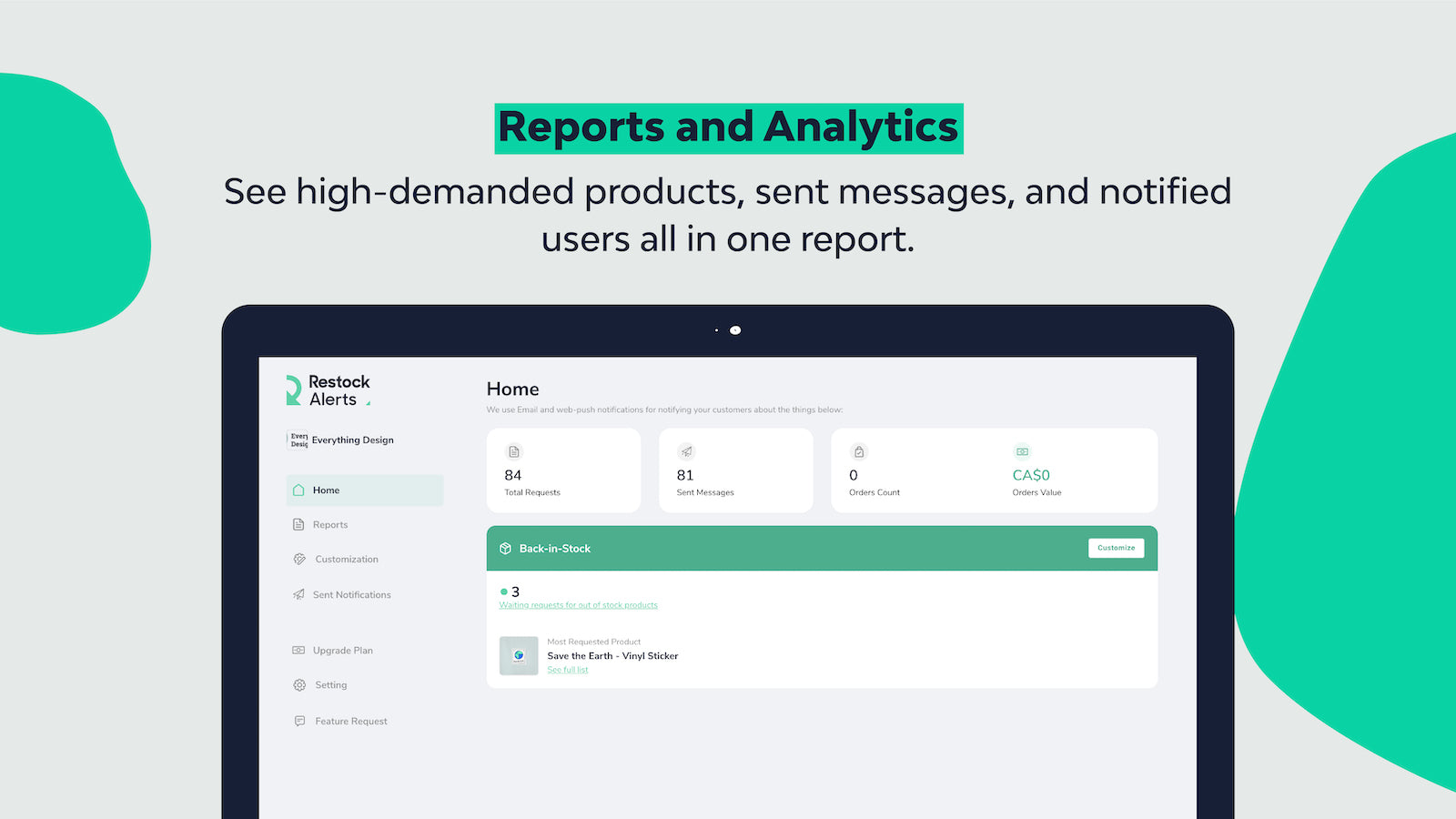Open the Feature Request page

(351, 722)
